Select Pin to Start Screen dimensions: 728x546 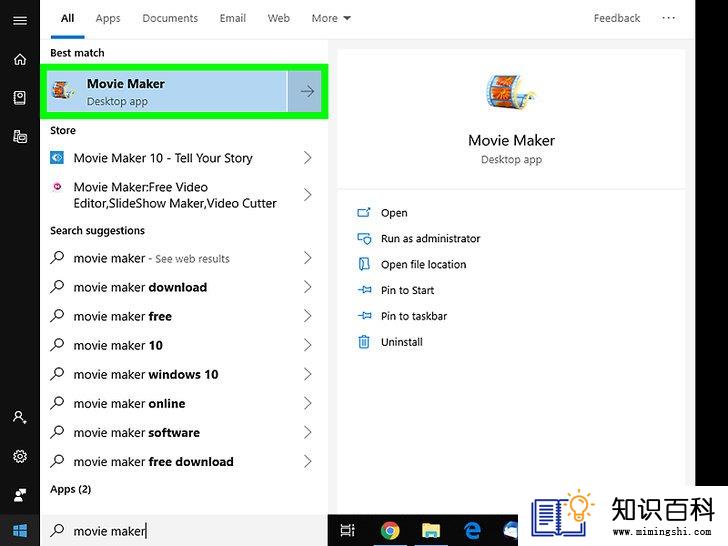(x=407, y=290)
